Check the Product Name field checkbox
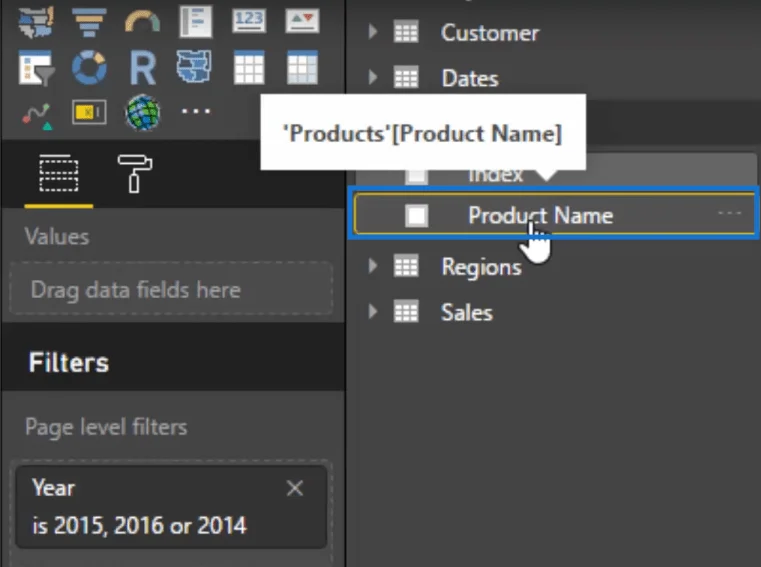 (417, 215)
